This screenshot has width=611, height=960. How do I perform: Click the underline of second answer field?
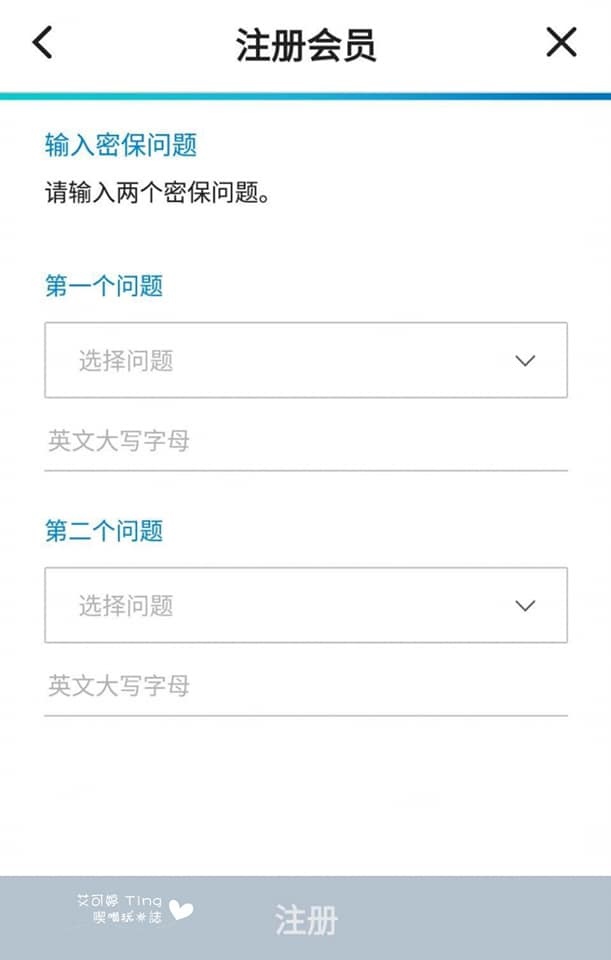pyautogui.click(x=305, y=715)
